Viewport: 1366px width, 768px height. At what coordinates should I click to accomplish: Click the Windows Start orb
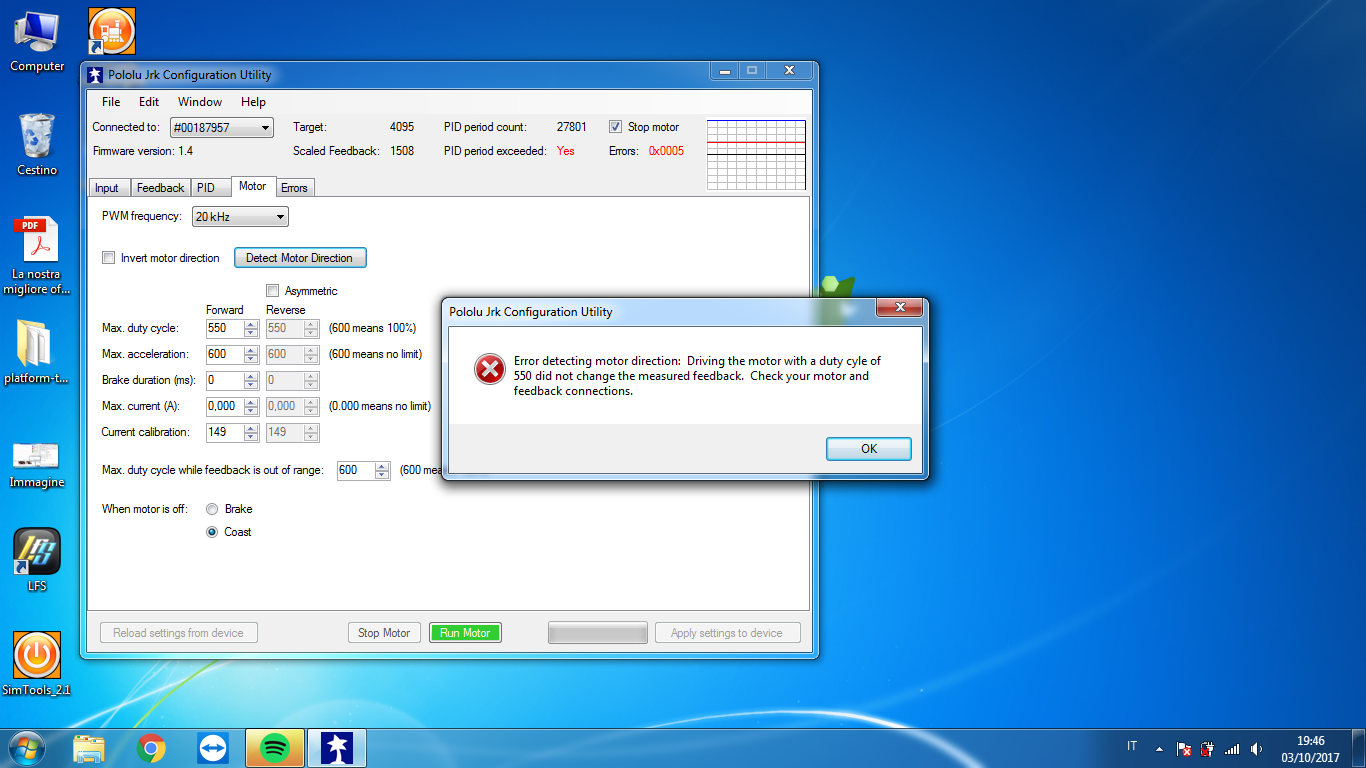(x=27, y=748)
